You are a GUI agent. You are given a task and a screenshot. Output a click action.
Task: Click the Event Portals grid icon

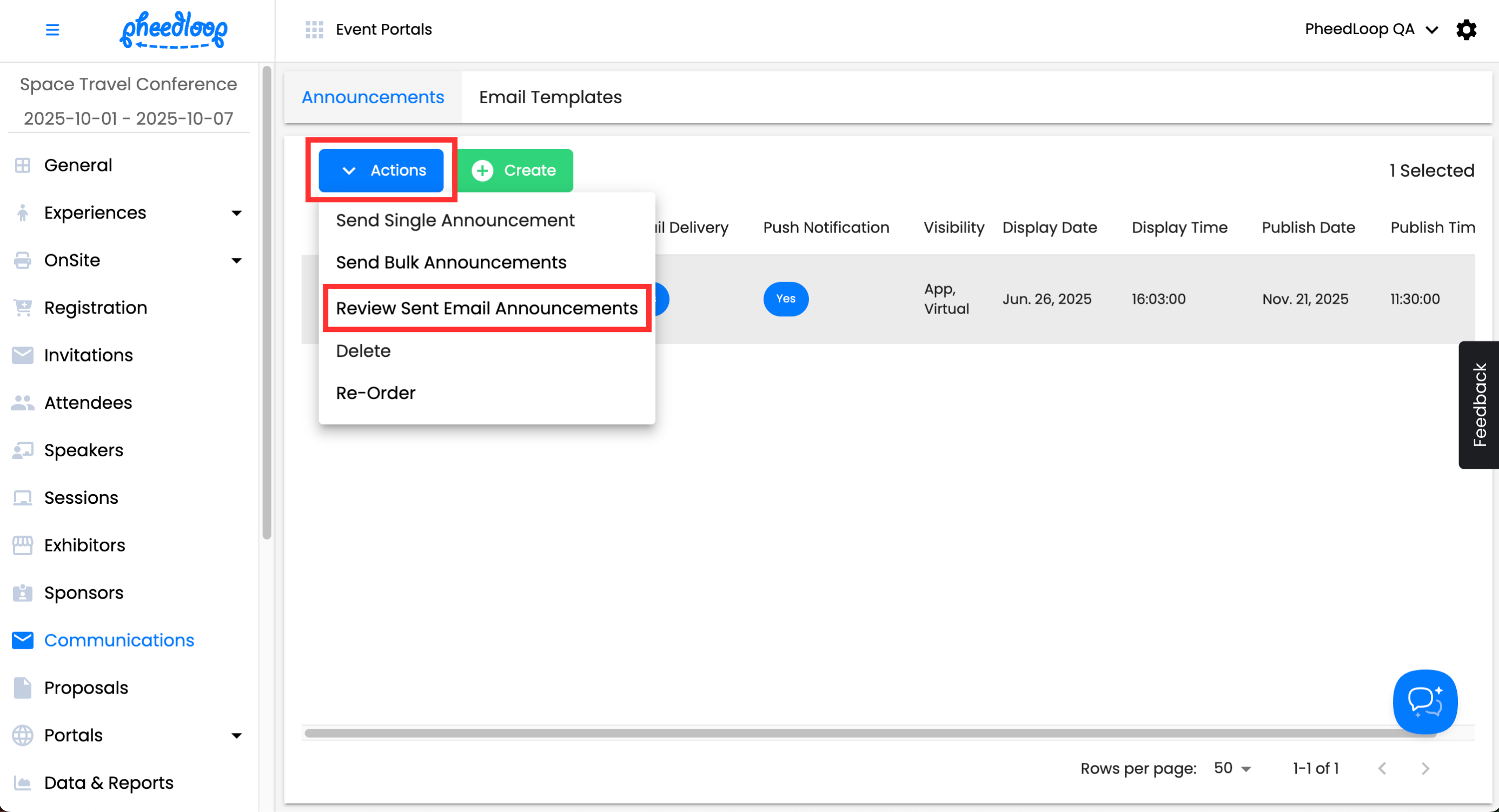pos(314,30)
